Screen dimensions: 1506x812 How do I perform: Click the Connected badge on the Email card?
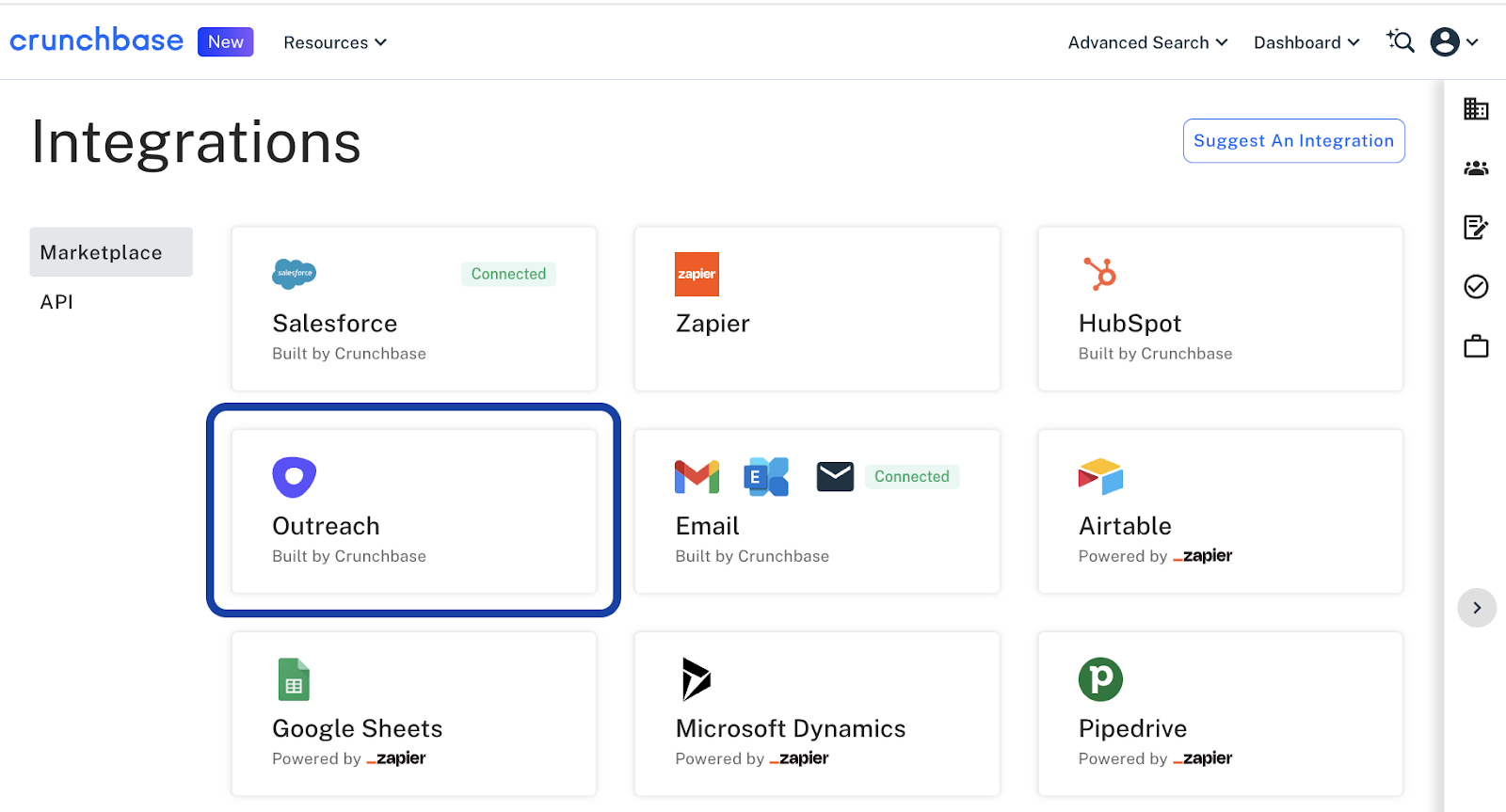click(912, 477)
